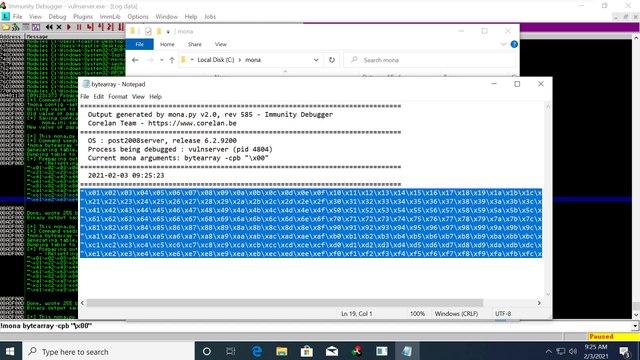640x360 pixels.
Task: Click the Step into icon in debugger toolbar
Action: (x=90, y=27)
